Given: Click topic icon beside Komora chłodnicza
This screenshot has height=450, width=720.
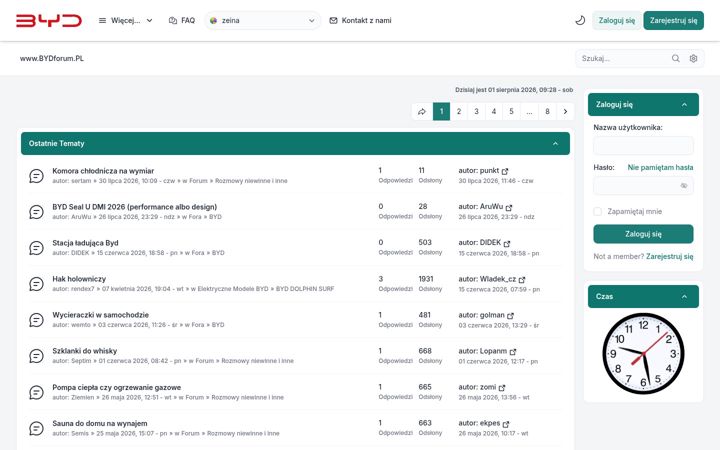Looking at the screenshot, I should tap(36, 176).
